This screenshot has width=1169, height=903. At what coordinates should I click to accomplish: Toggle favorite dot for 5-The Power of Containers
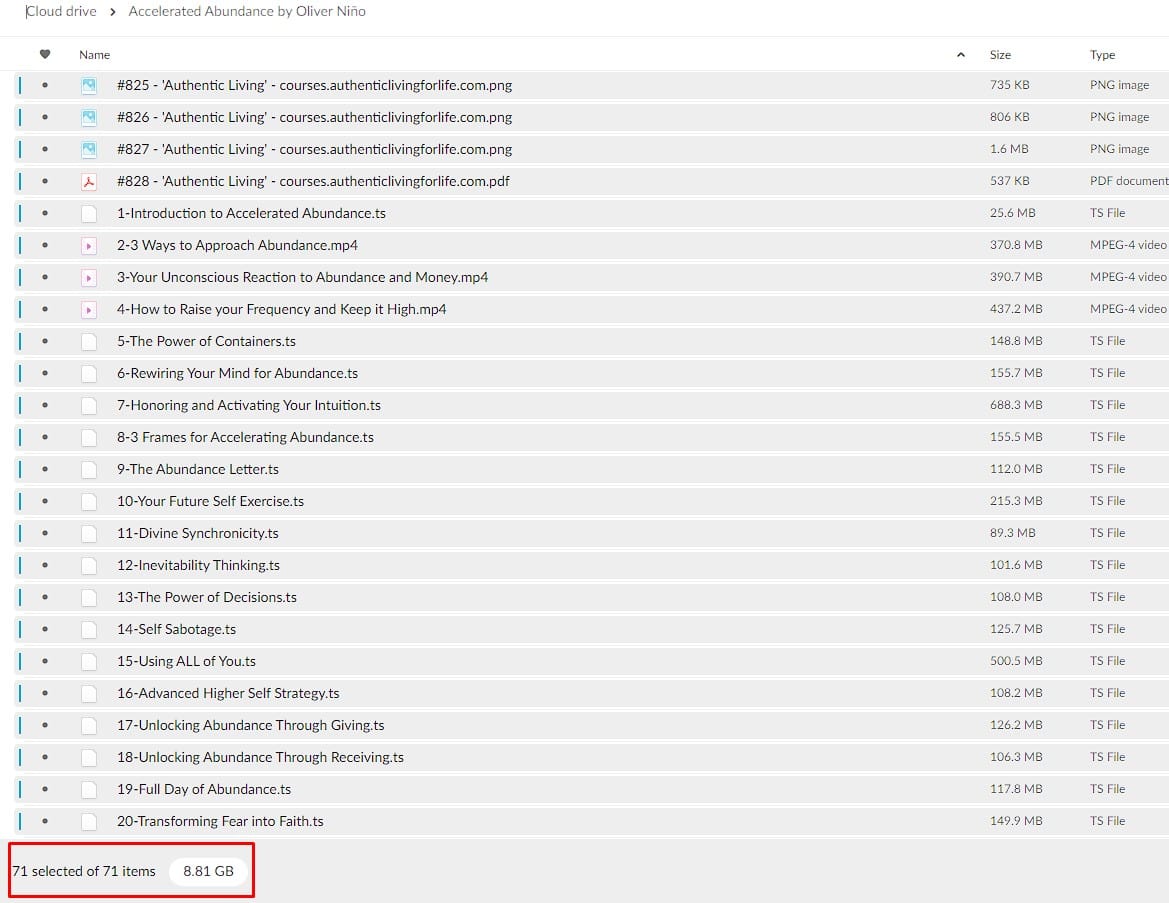44,341
